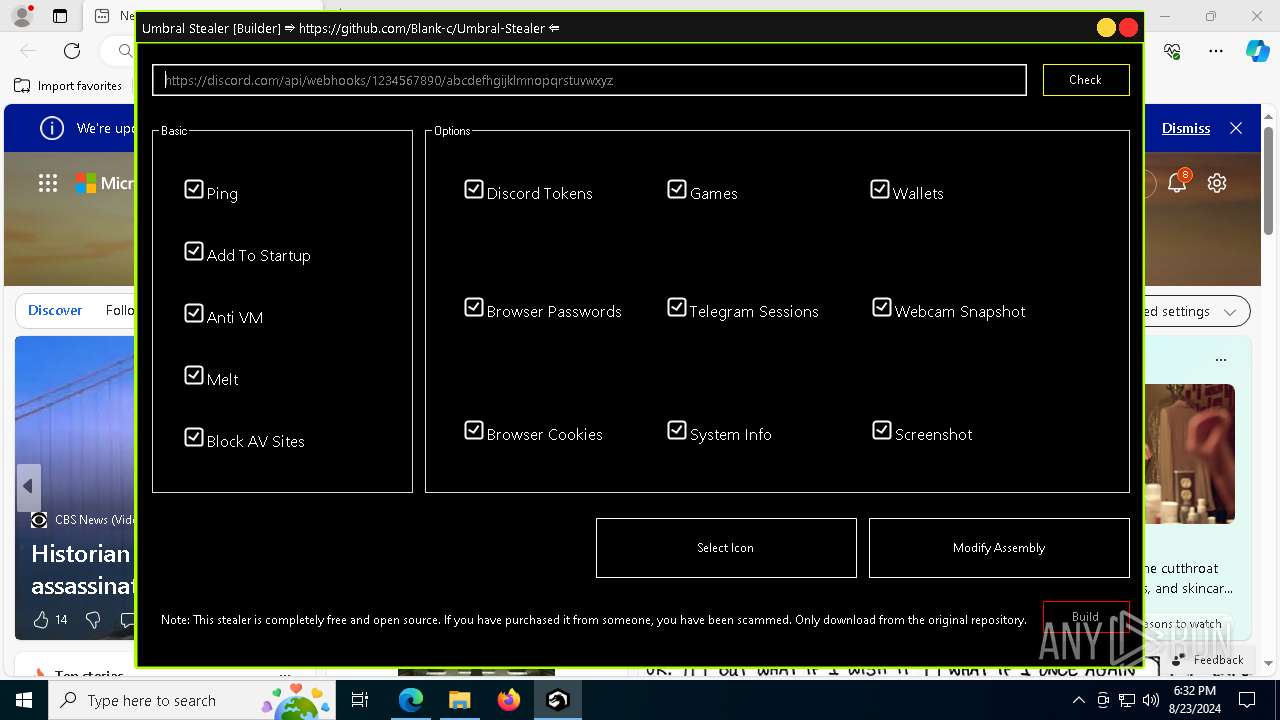
Task: Expand hidden system tray icons chevron
Action: click(1078, 700)
